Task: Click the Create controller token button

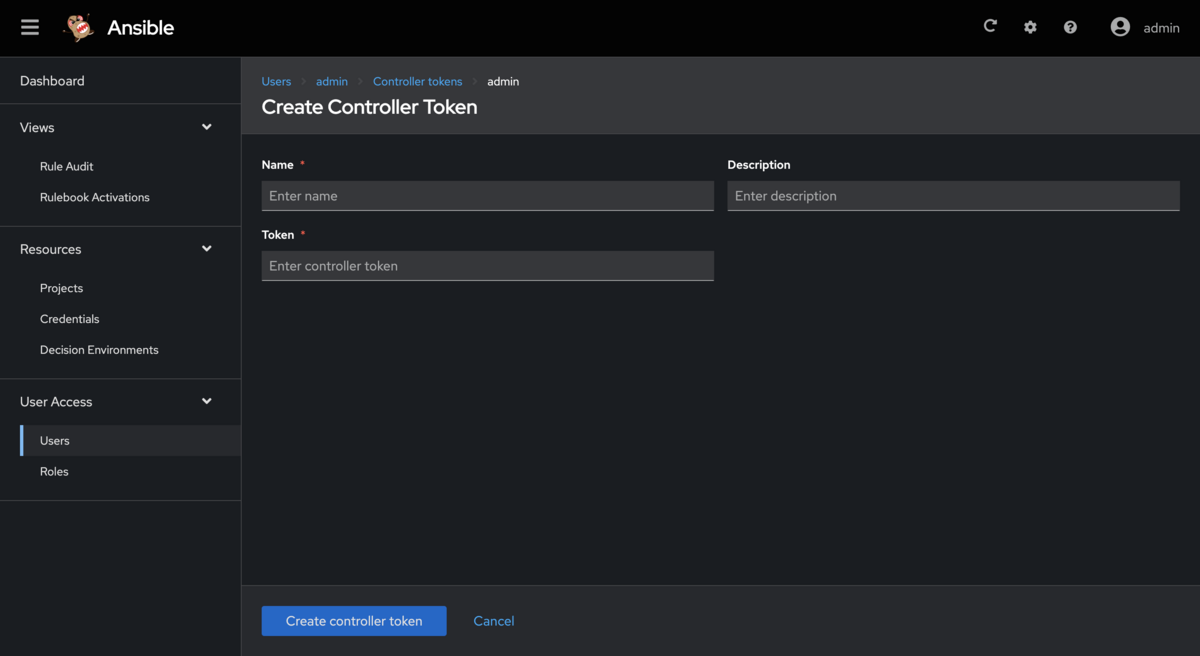Action: click(353, 621)
